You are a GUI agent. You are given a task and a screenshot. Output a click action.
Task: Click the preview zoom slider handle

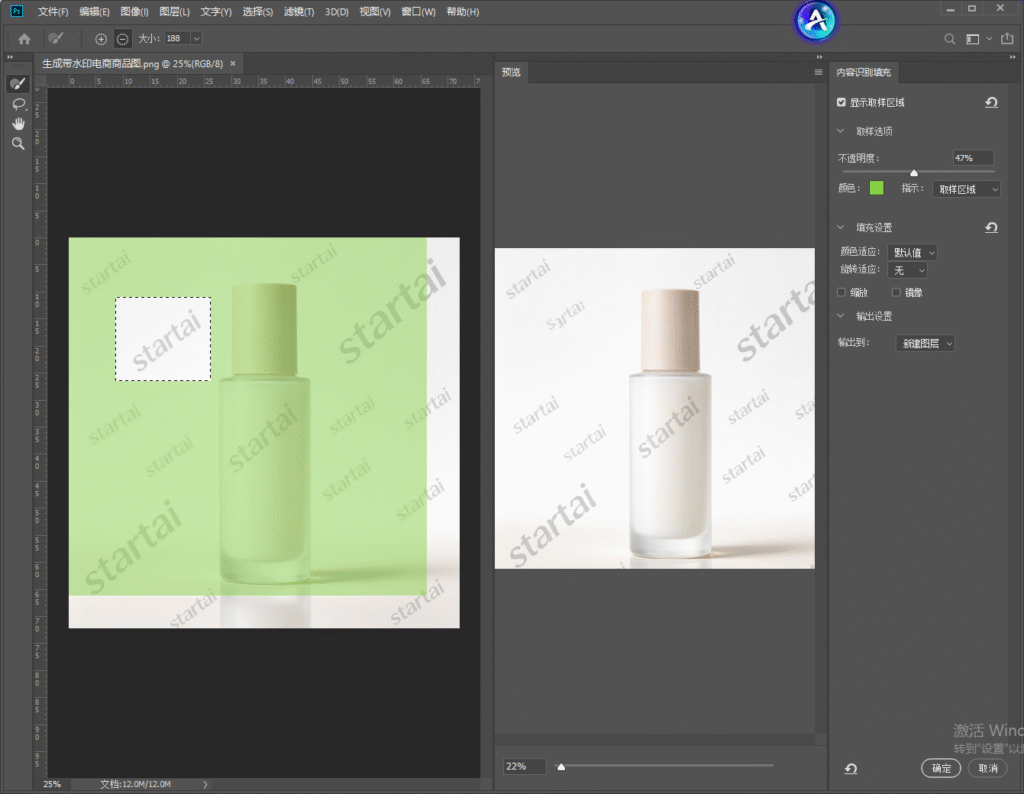(561, 767)
